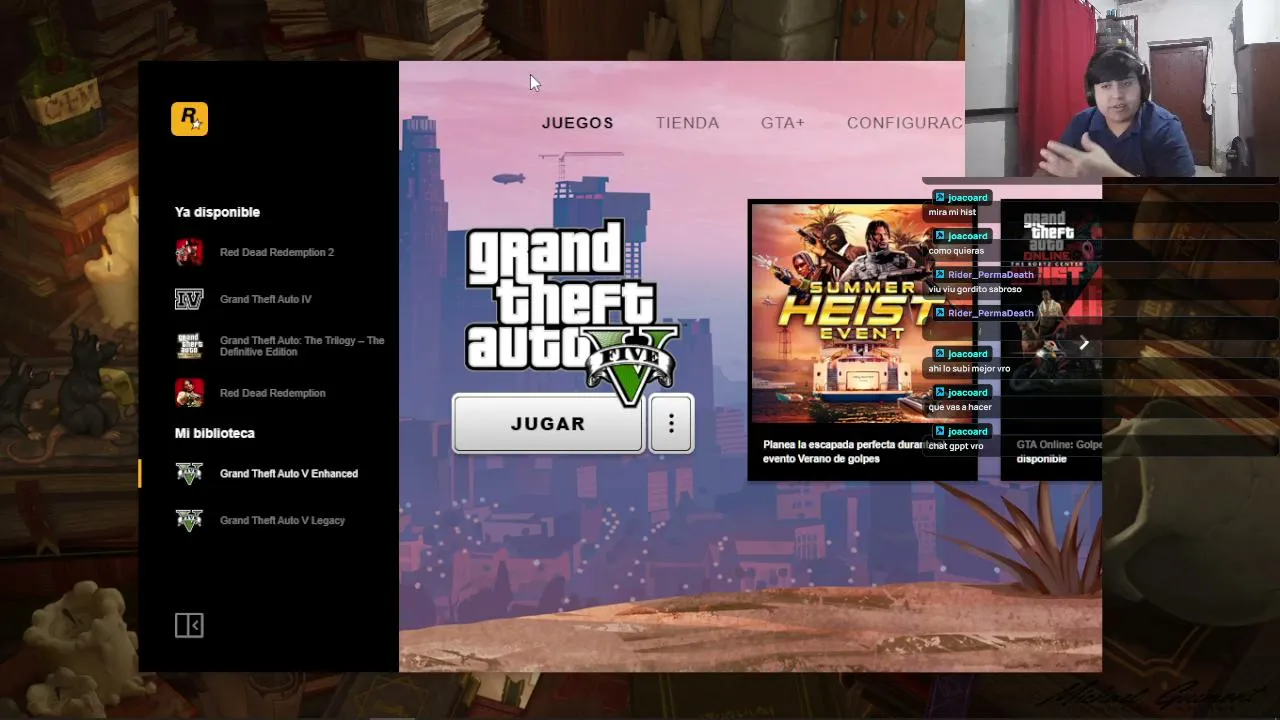The width and height of the screenshot is (1280, 720).
Task: Click the streamer webcam video overlay
Action: click(1122, 89)
